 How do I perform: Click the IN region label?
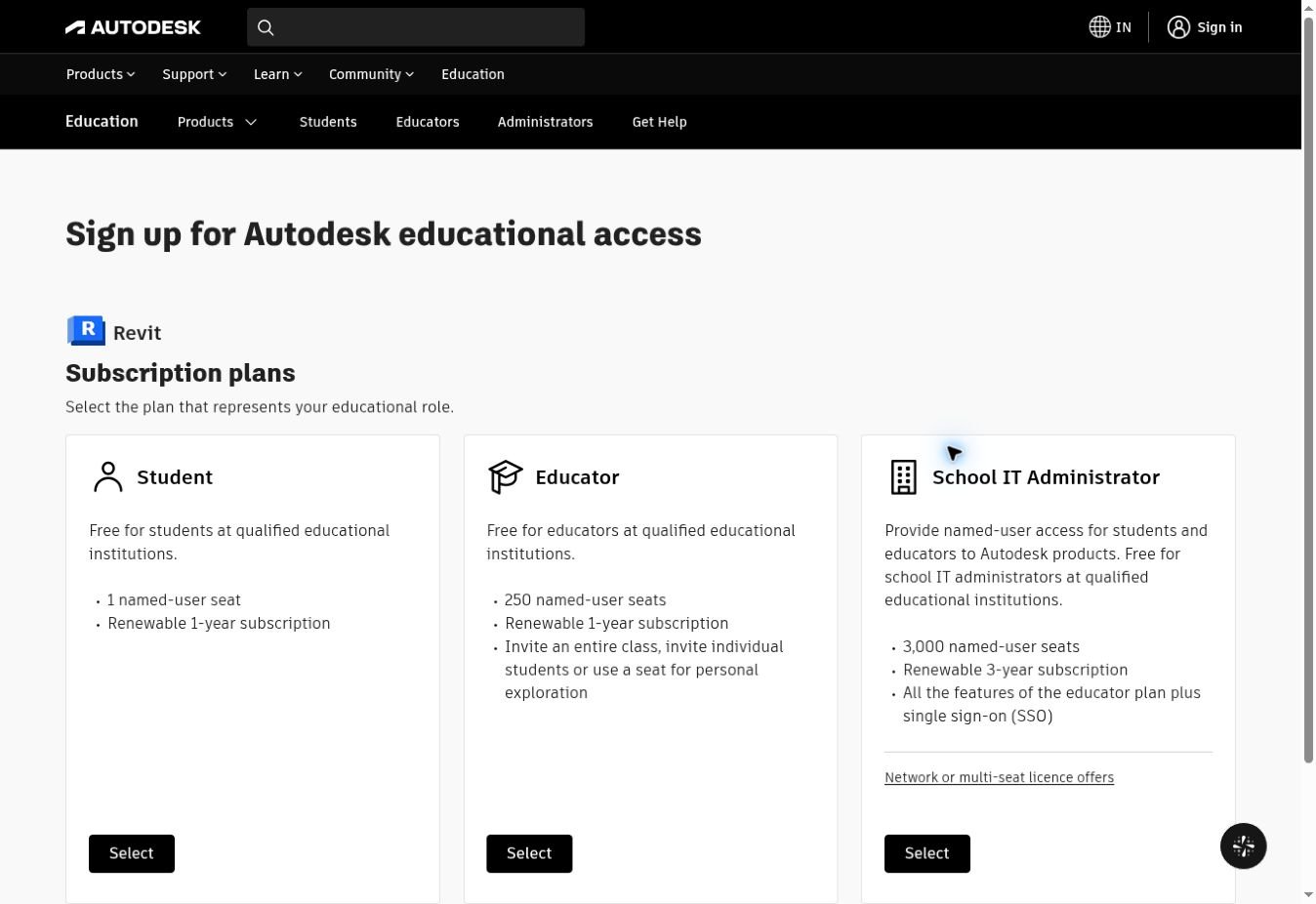point(1124,27)
